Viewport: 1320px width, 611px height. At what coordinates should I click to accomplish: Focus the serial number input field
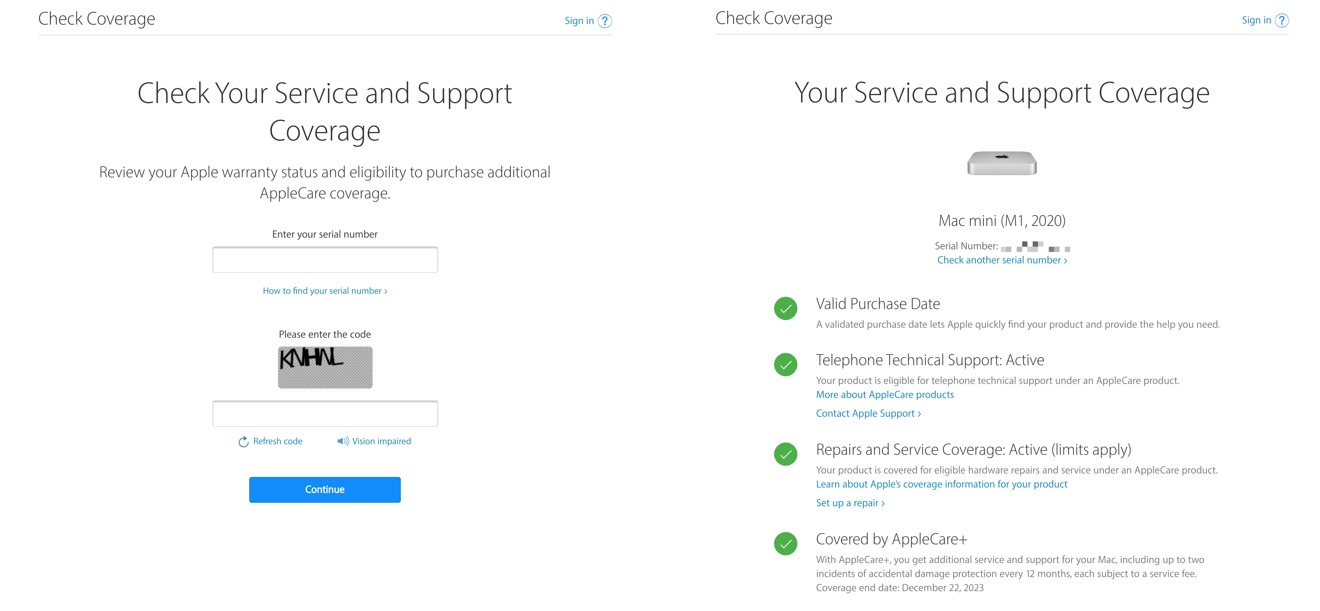coord(325,260)
